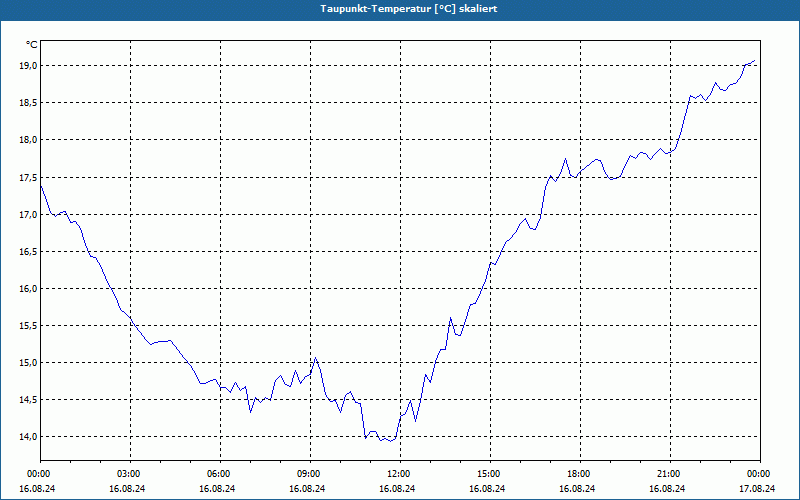Viewport: 800px width, 500px height.
Task: Select the '16,5' y-axis label
Action: tap(27, 252)
